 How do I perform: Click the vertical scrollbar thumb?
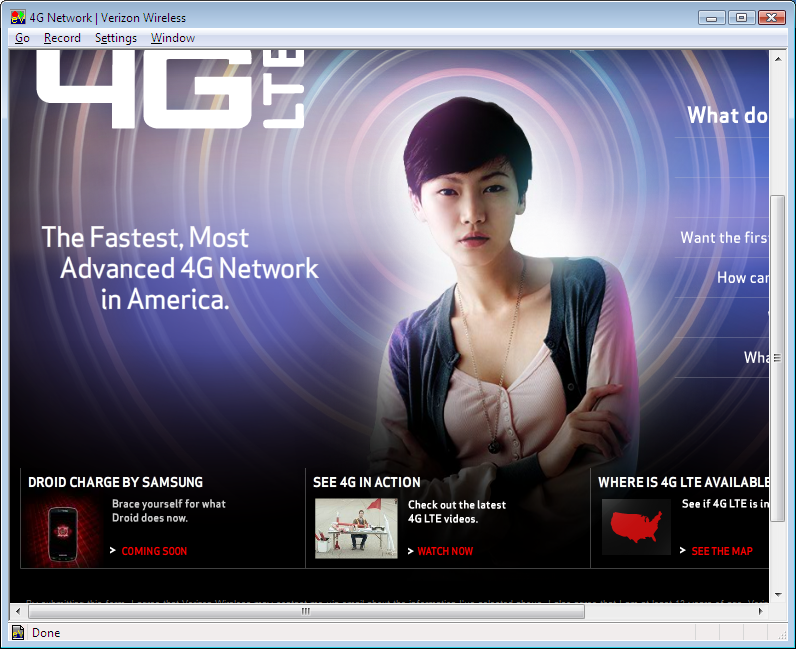778,358
